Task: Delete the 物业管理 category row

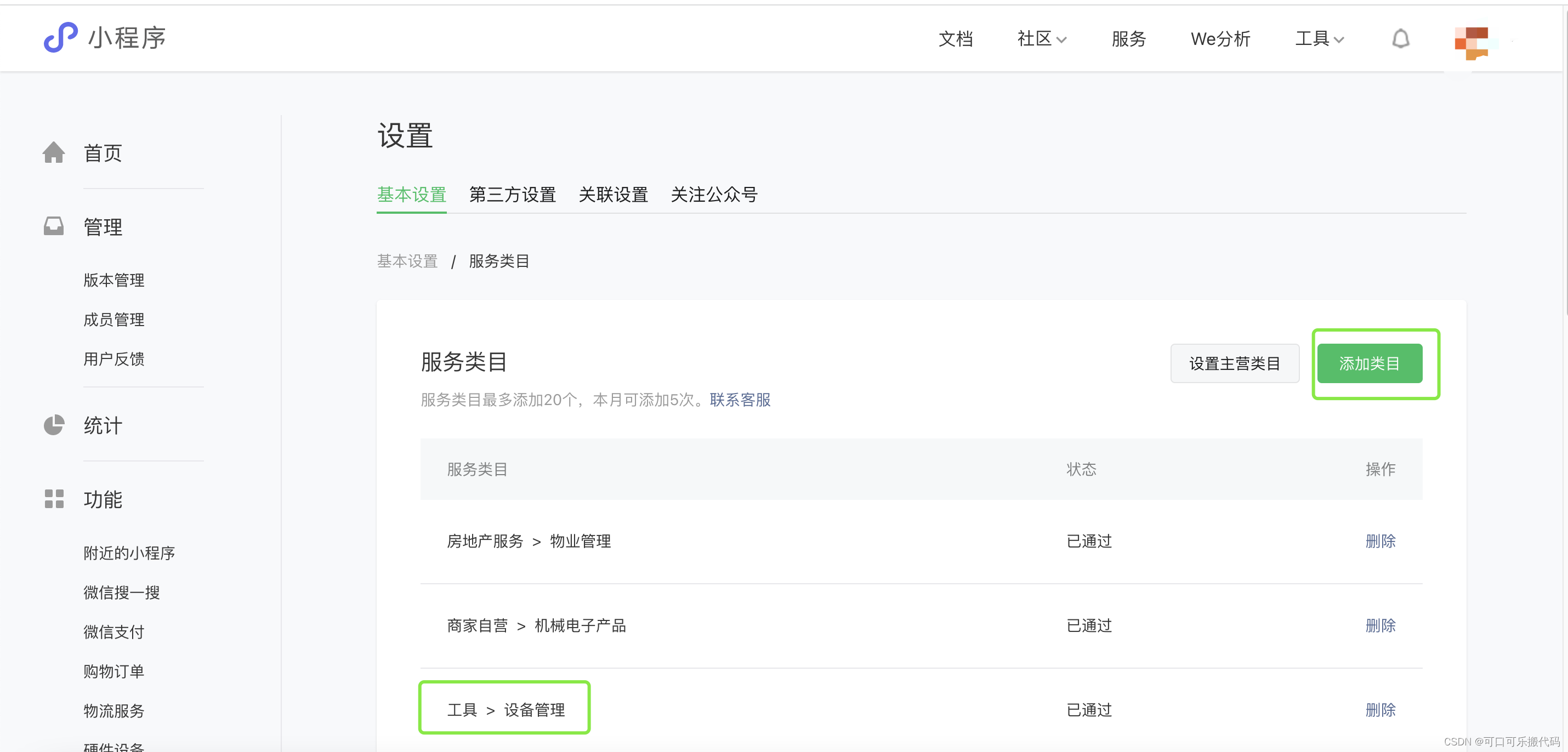Action: [1380, 541]
